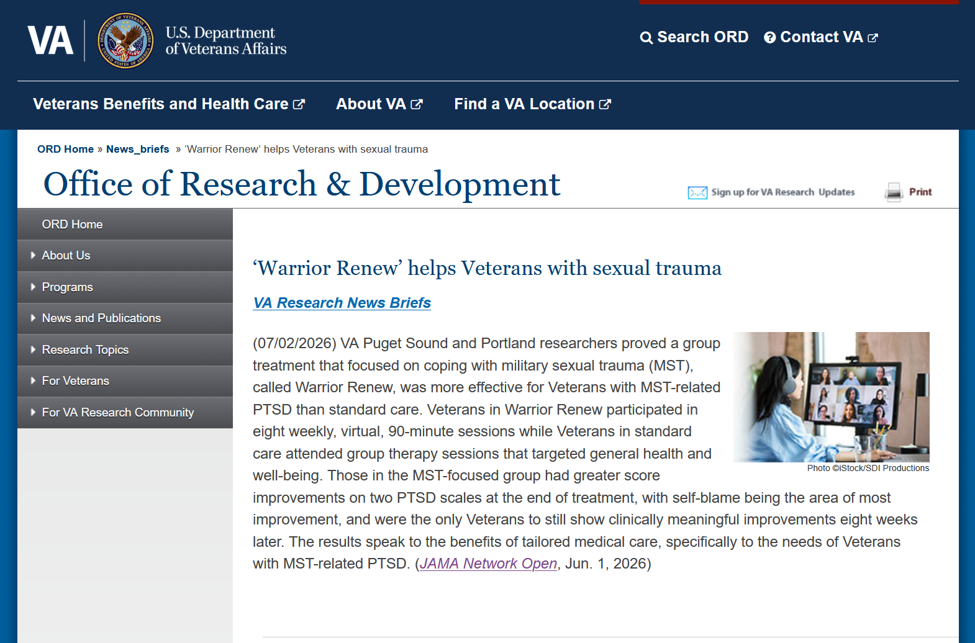Screen dimensions: 975x643
Task: Open Veterans Benefits and Health Care link
Action: [x=169, y=104]
